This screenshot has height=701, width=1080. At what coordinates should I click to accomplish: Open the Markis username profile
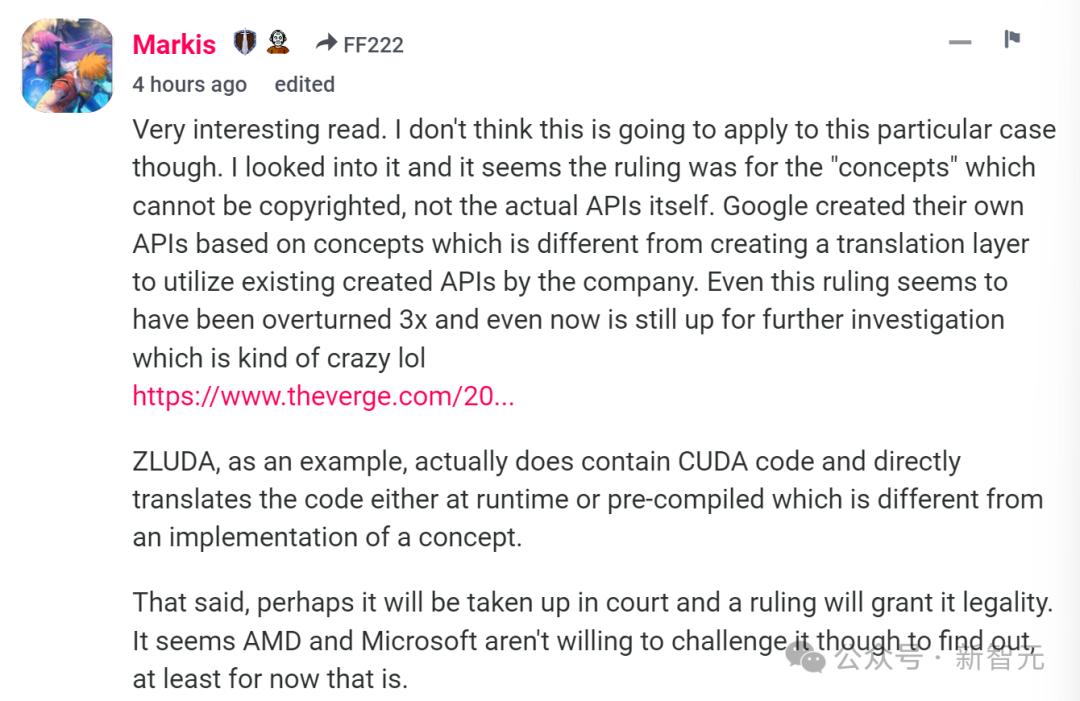coord(174,45)
